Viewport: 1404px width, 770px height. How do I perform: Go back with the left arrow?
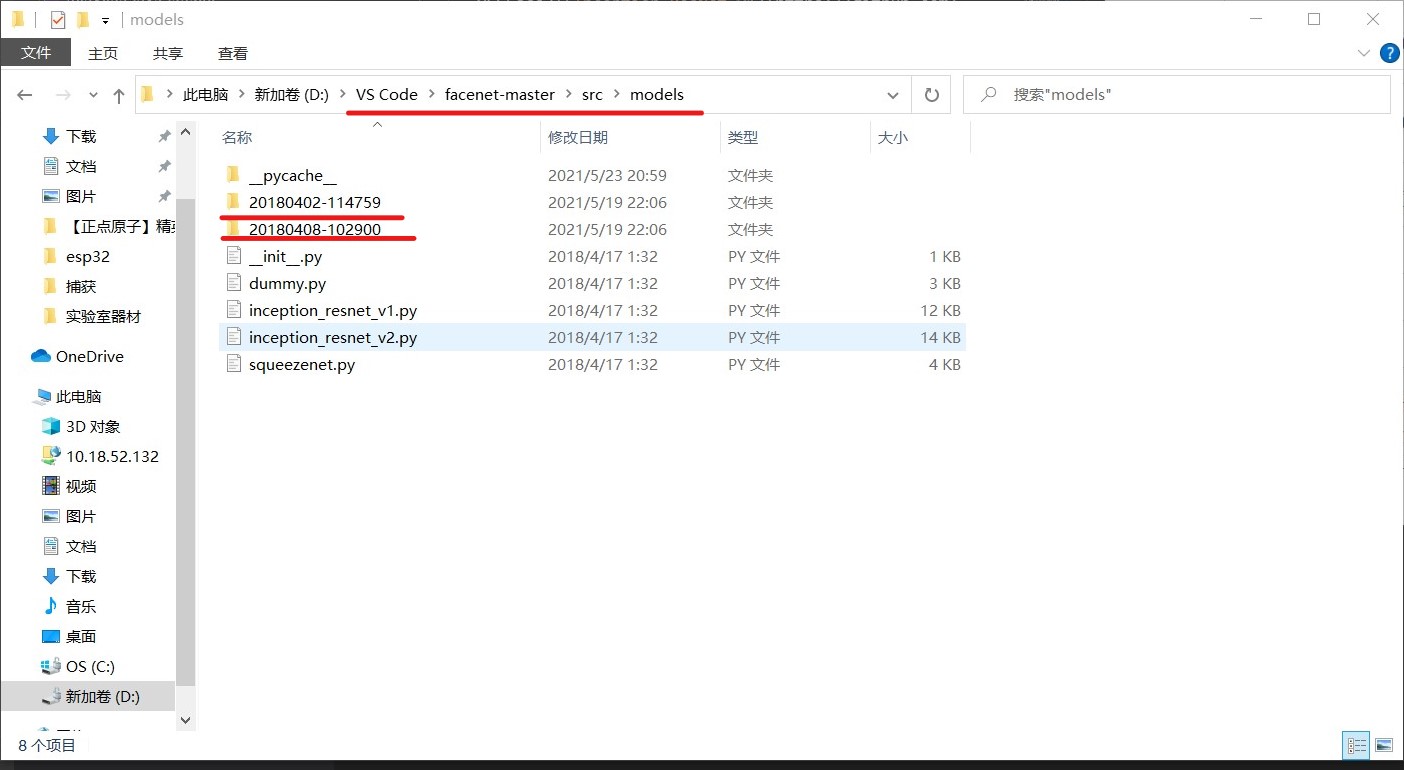point(25,95)
